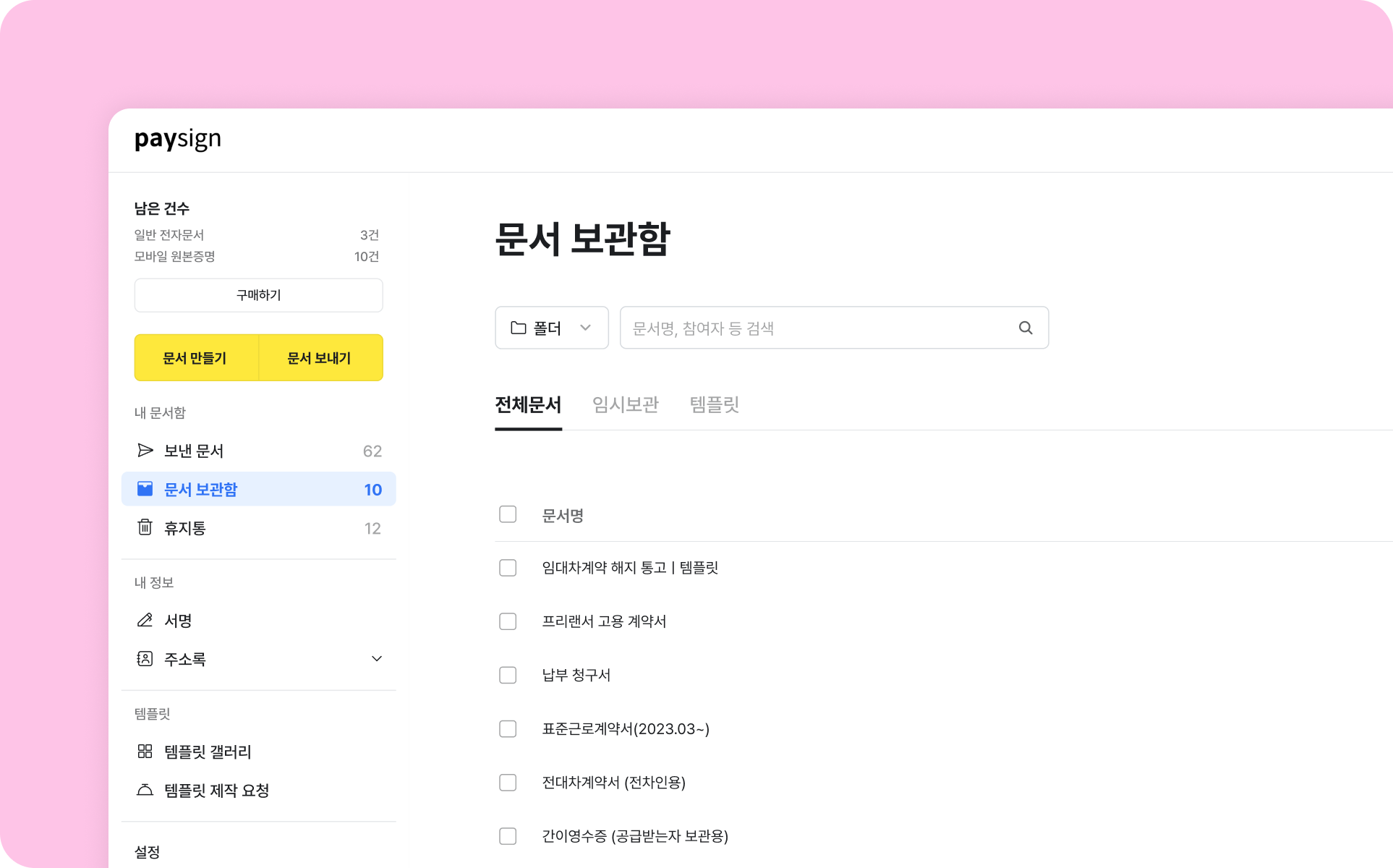Click the pen icon beside 서명
Screen dimensions: 1393x868
coord(145,620)
